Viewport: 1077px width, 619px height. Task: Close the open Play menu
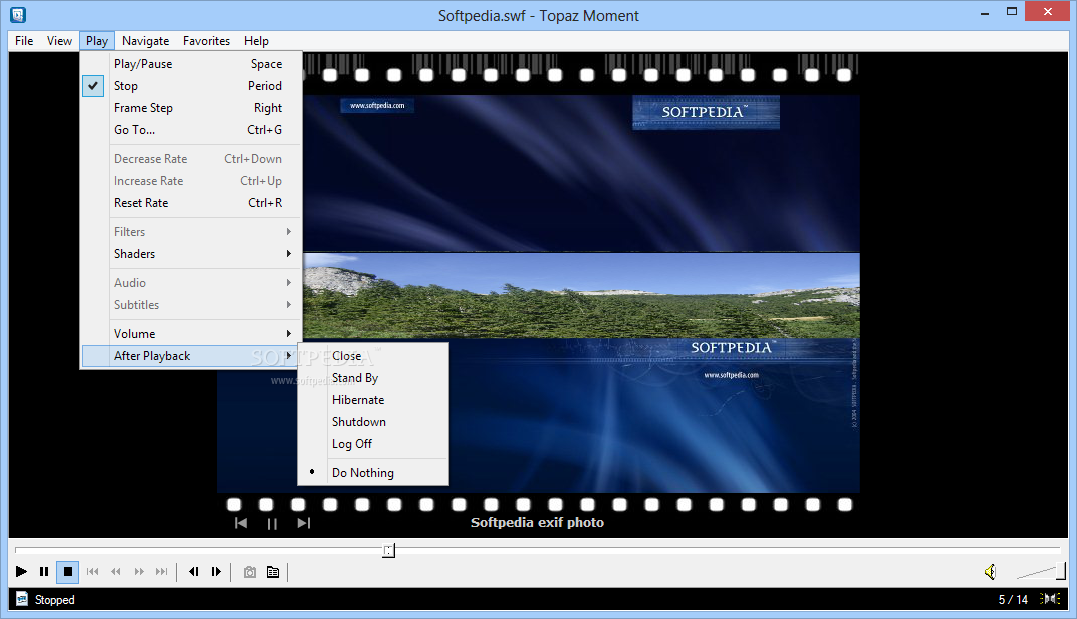(x=97, y=41)
